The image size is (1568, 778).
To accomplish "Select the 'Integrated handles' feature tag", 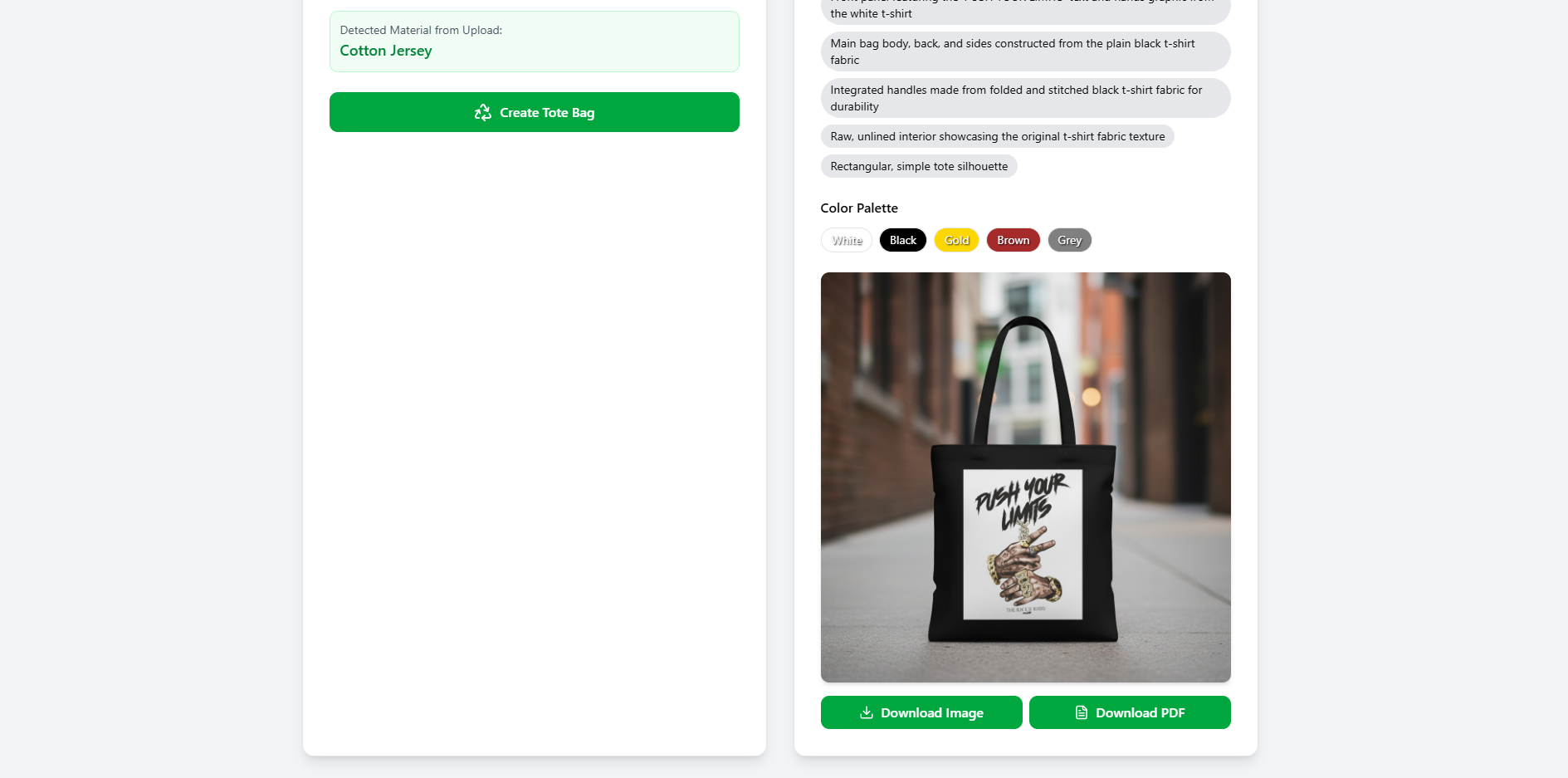I will (x=1026, y=98).
